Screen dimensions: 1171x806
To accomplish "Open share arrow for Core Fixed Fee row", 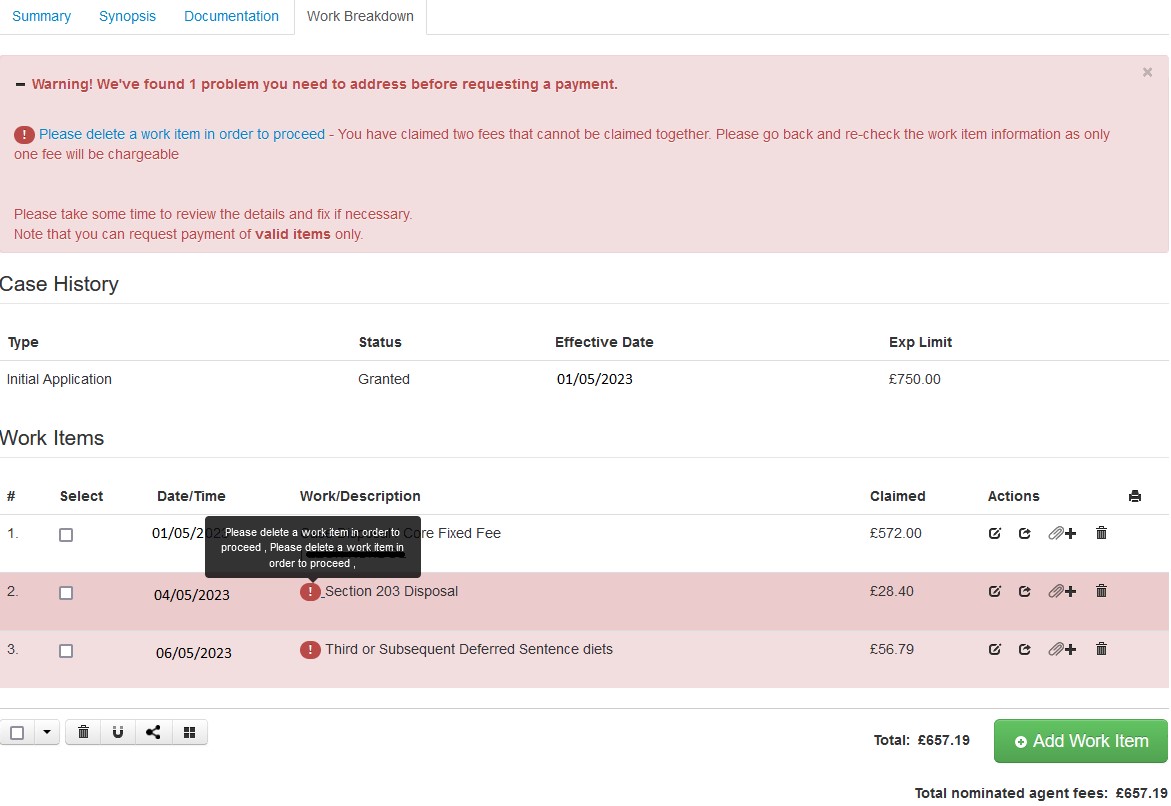I will (x=1025, y=533).
